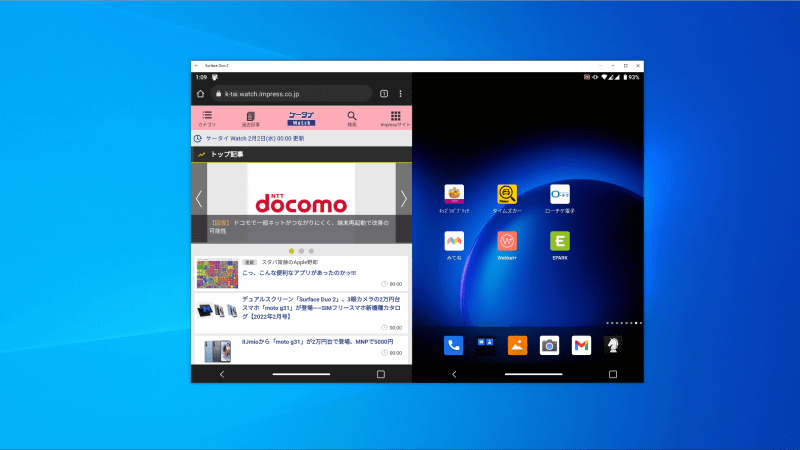Viewport: 800px width, 450px height.
Task: Show next carousel slide arrow
Action: [404, 199]
